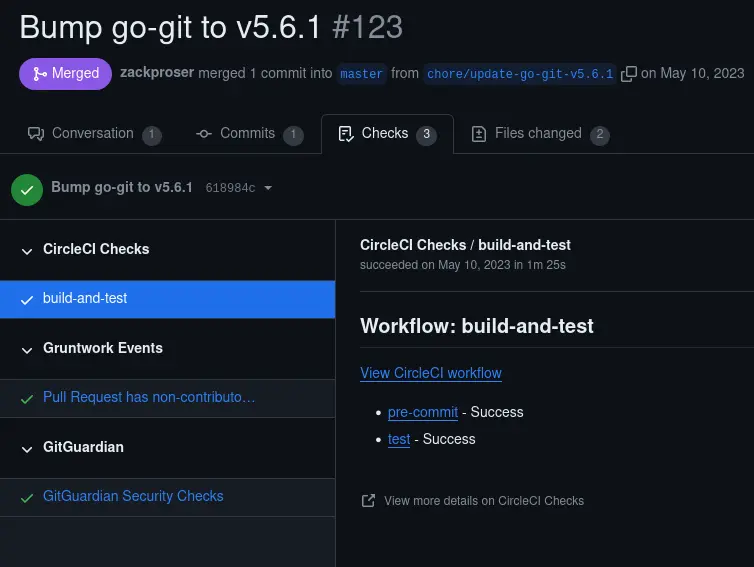Viewport: 754px width, 567px height.
Task: Open the commit 618984c dropdown arrow
Action: click(x=268, y=188)
